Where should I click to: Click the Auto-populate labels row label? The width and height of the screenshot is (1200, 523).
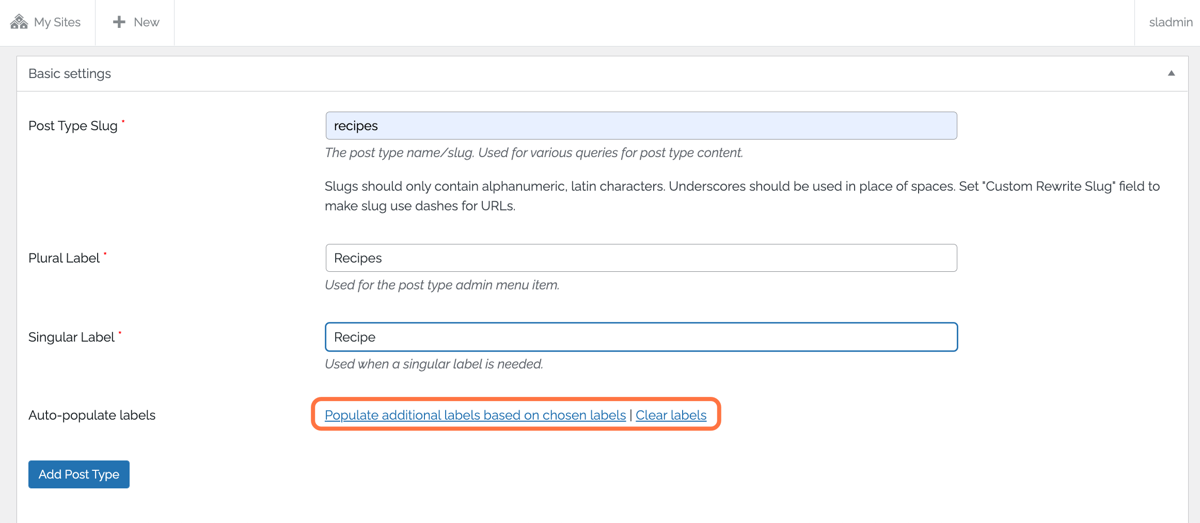click(x=92, y=415)
